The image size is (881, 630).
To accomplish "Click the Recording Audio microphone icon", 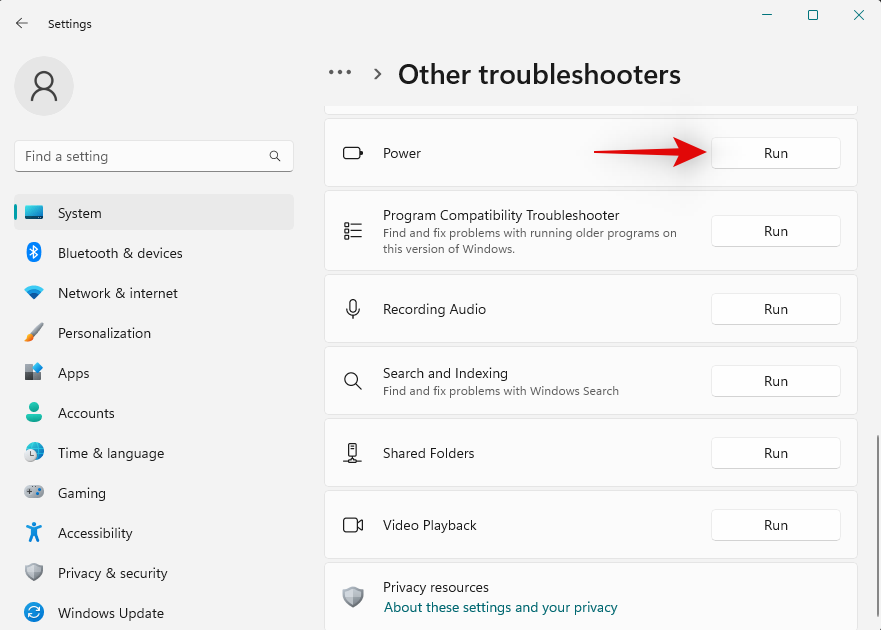I will point(353,309).
